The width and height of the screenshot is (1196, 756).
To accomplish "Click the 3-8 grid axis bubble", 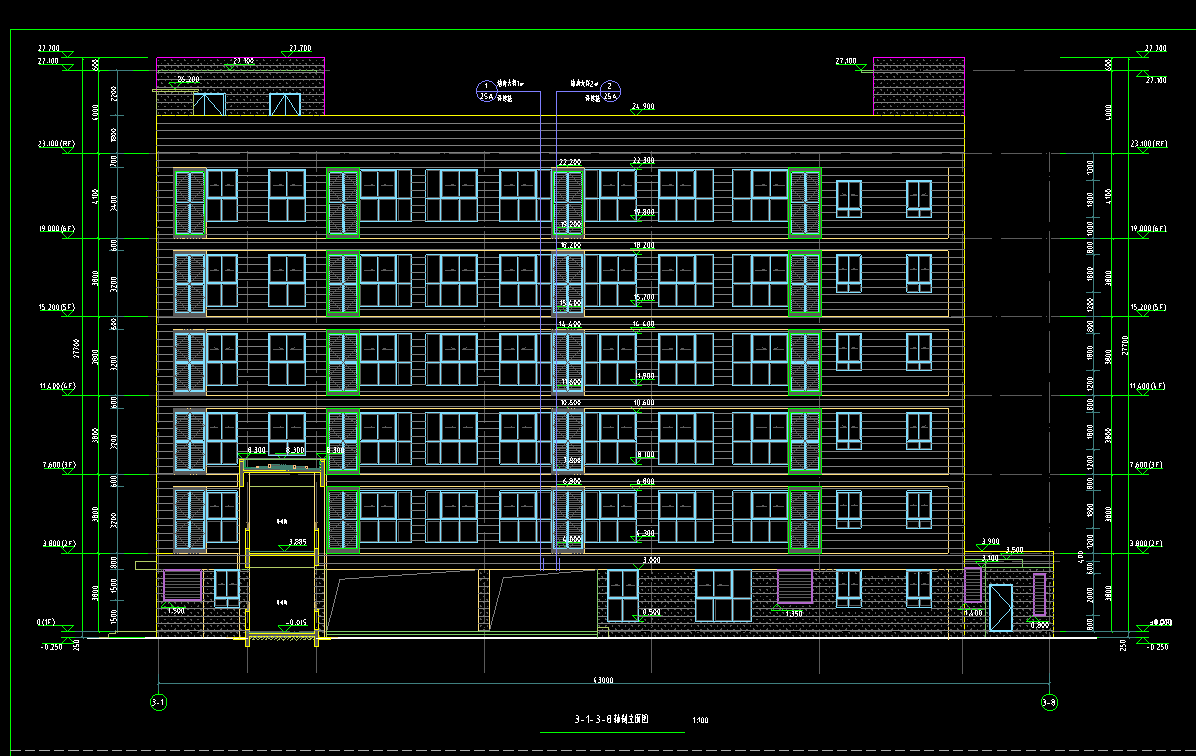I will (1049, 703).
